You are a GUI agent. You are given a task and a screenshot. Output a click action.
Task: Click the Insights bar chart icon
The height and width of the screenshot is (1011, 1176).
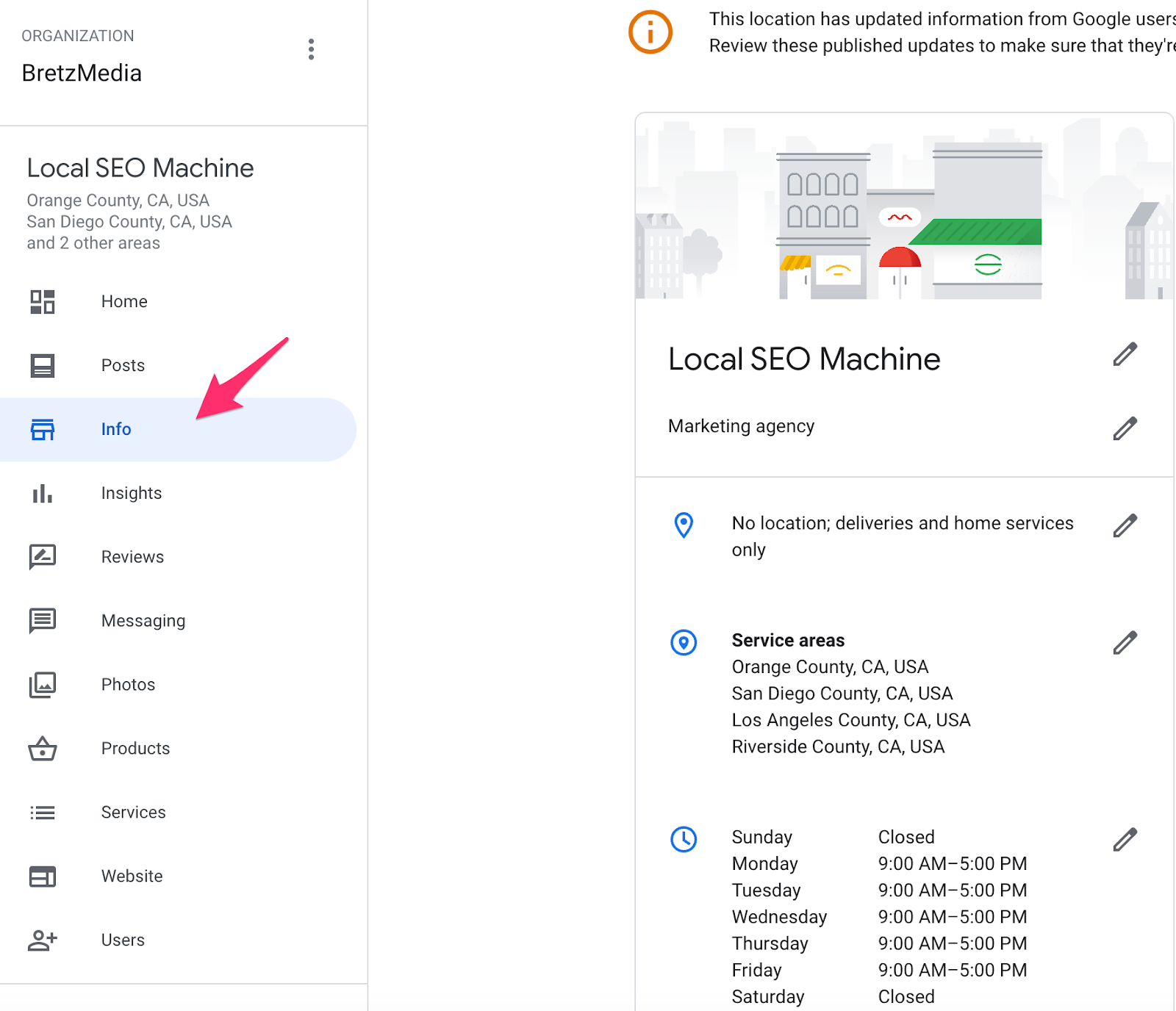tap(43, 494)
